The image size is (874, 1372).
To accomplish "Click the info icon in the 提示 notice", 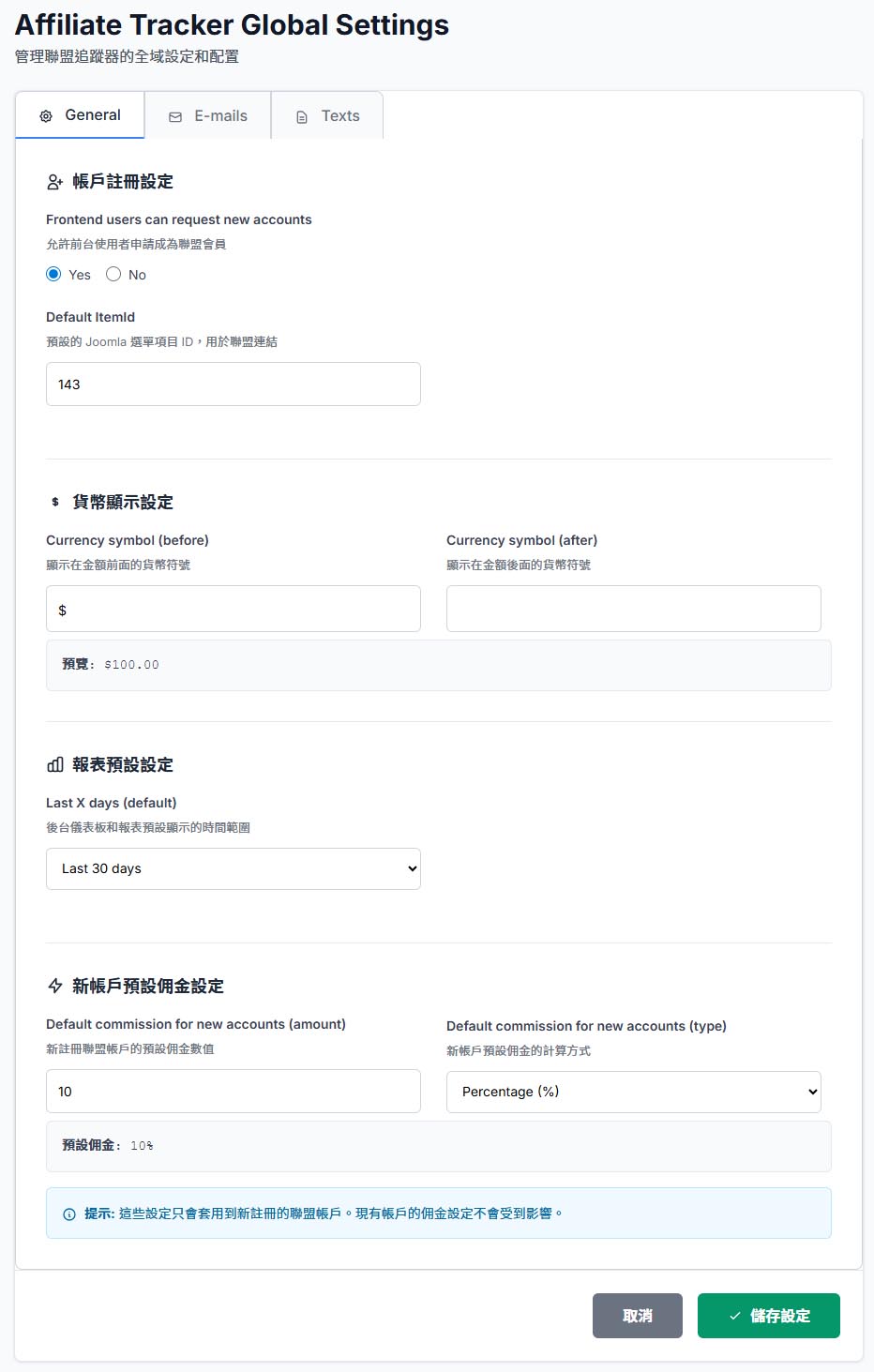I will [69, 1214].
